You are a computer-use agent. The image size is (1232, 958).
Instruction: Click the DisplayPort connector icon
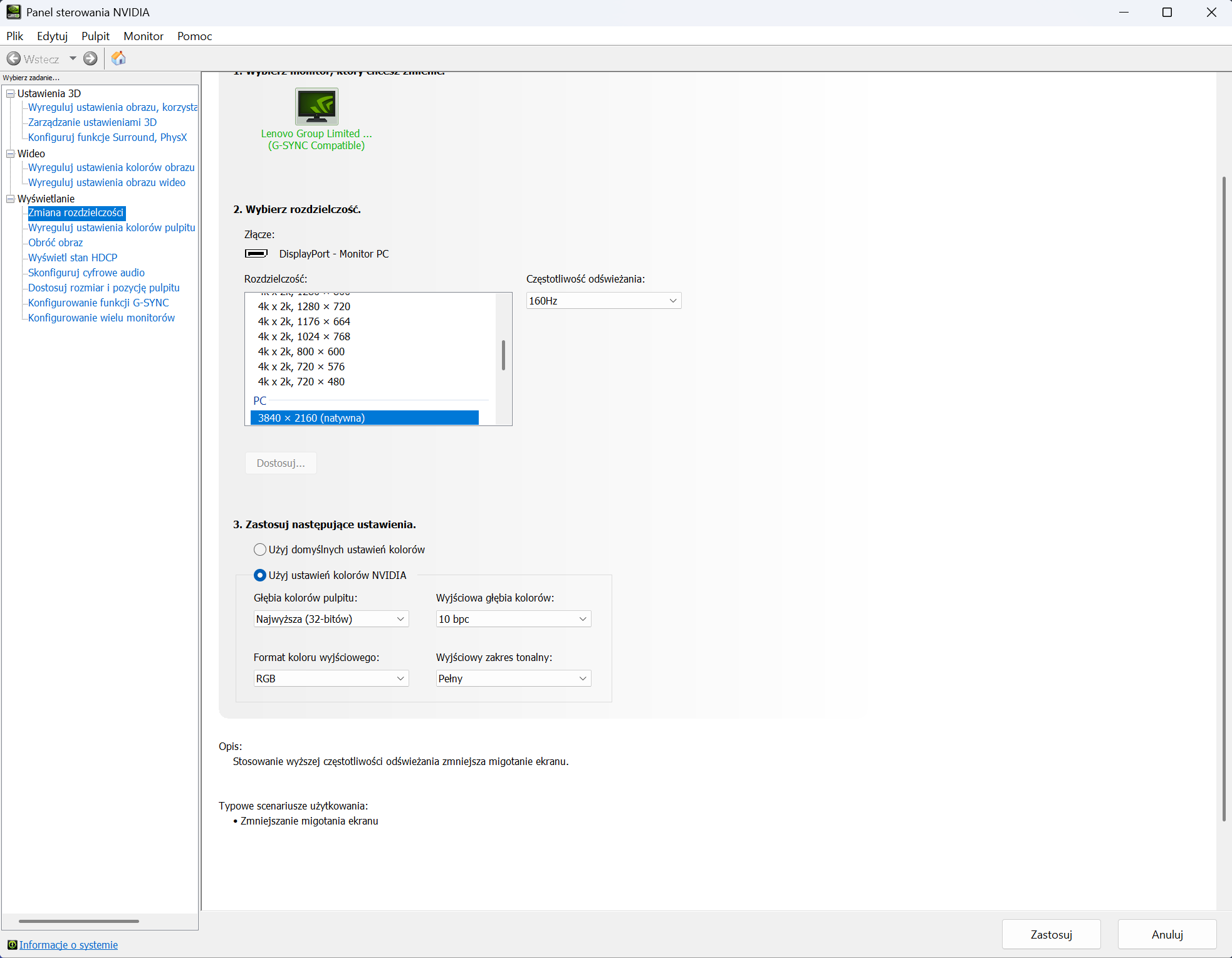(256, 254)
